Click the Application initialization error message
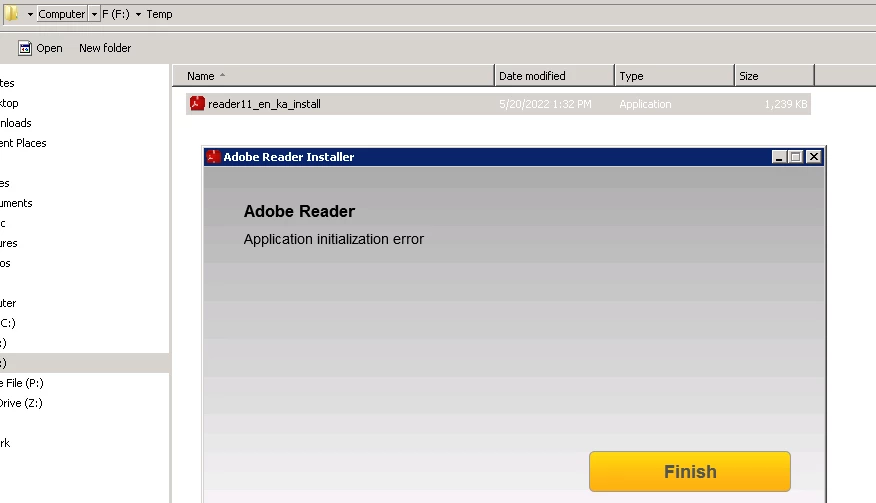Viewport: 876px width, 503px height. pyautogui.click(x=334, y=239)
